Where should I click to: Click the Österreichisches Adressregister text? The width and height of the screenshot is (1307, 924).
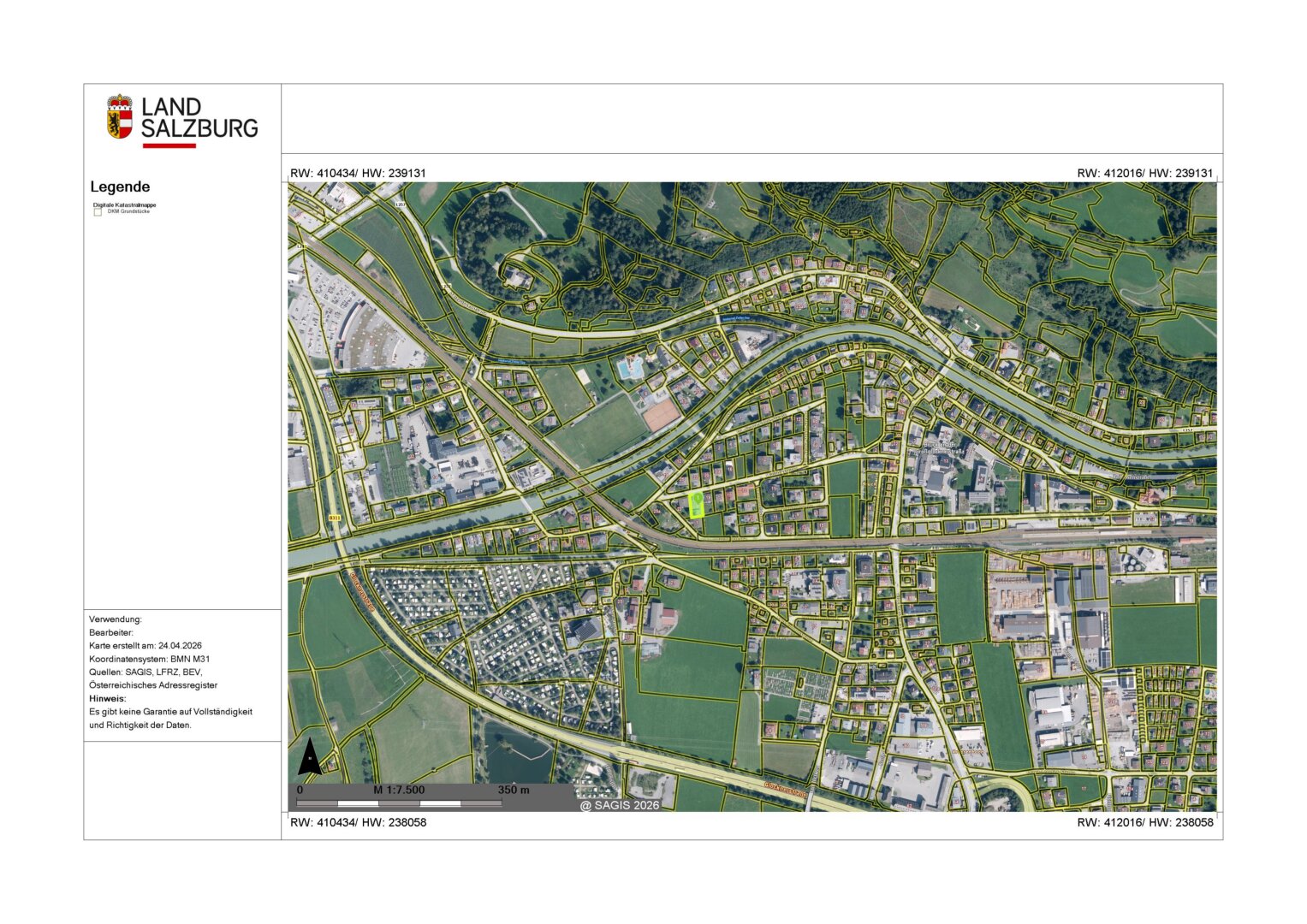pos(153,685)
